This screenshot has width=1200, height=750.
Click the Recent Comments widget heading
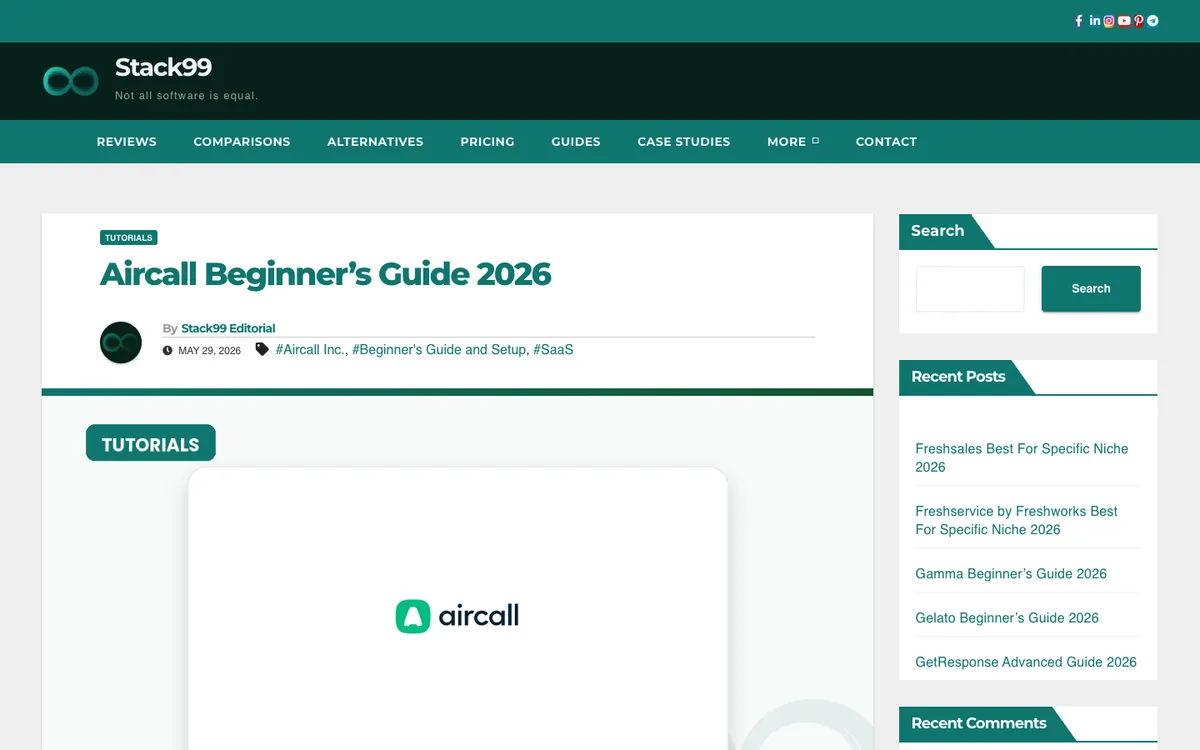click(x=979, y=723)
